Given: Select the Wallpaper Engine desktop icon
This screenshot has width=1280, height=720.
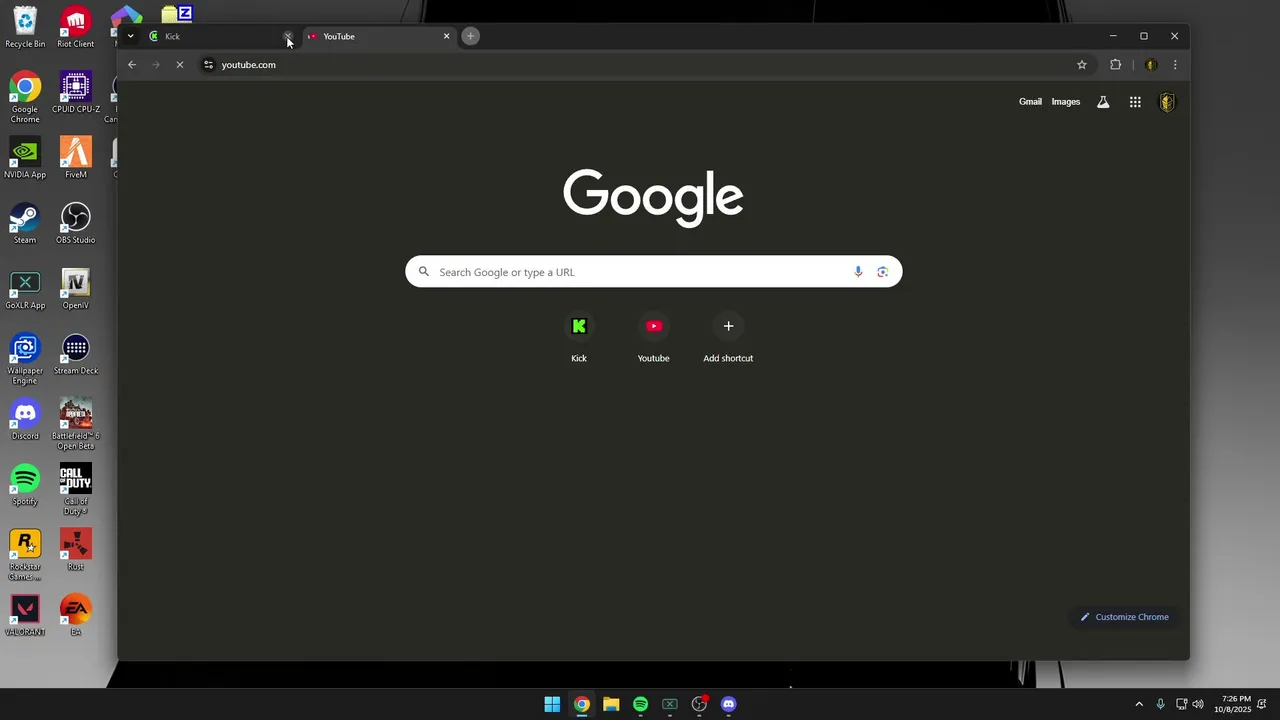Looking at the screenshot, I should pyautogui.click(x=25, y=360).
